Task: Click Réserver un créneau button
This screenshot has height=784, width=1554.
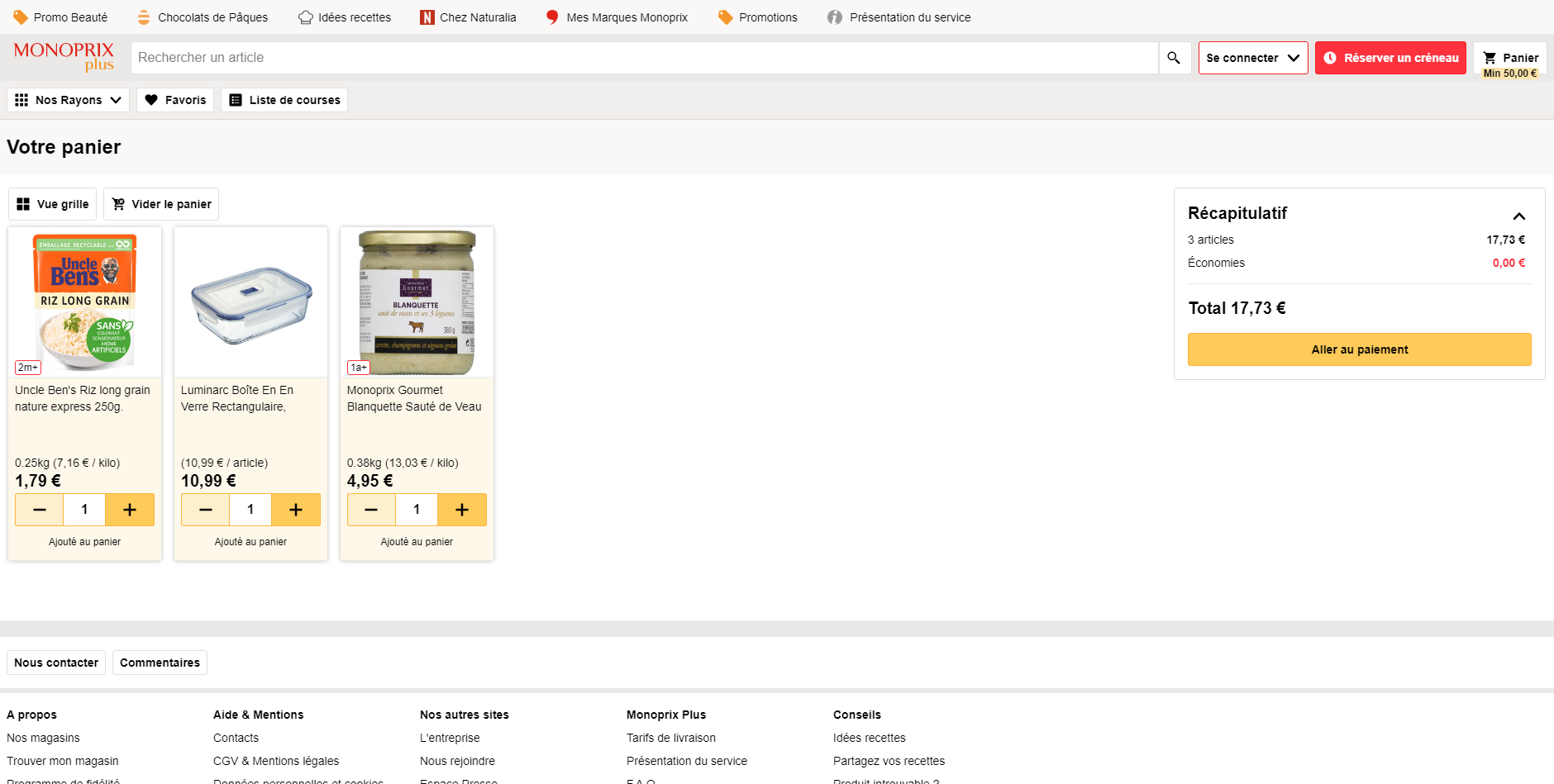Action: click(x=1390, y=58)
